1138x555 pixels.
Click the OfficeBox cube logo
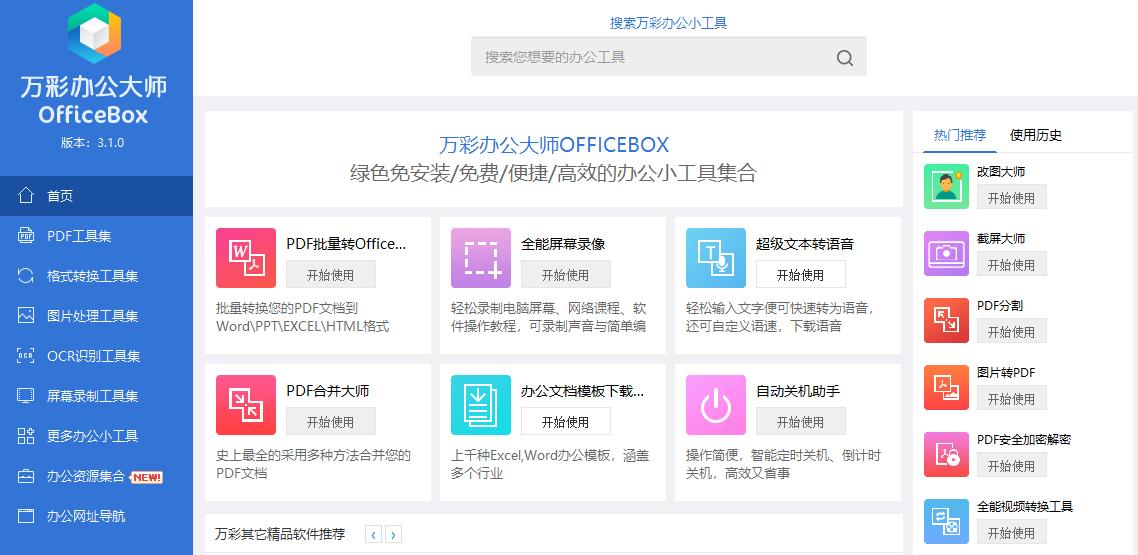[94, 33]
